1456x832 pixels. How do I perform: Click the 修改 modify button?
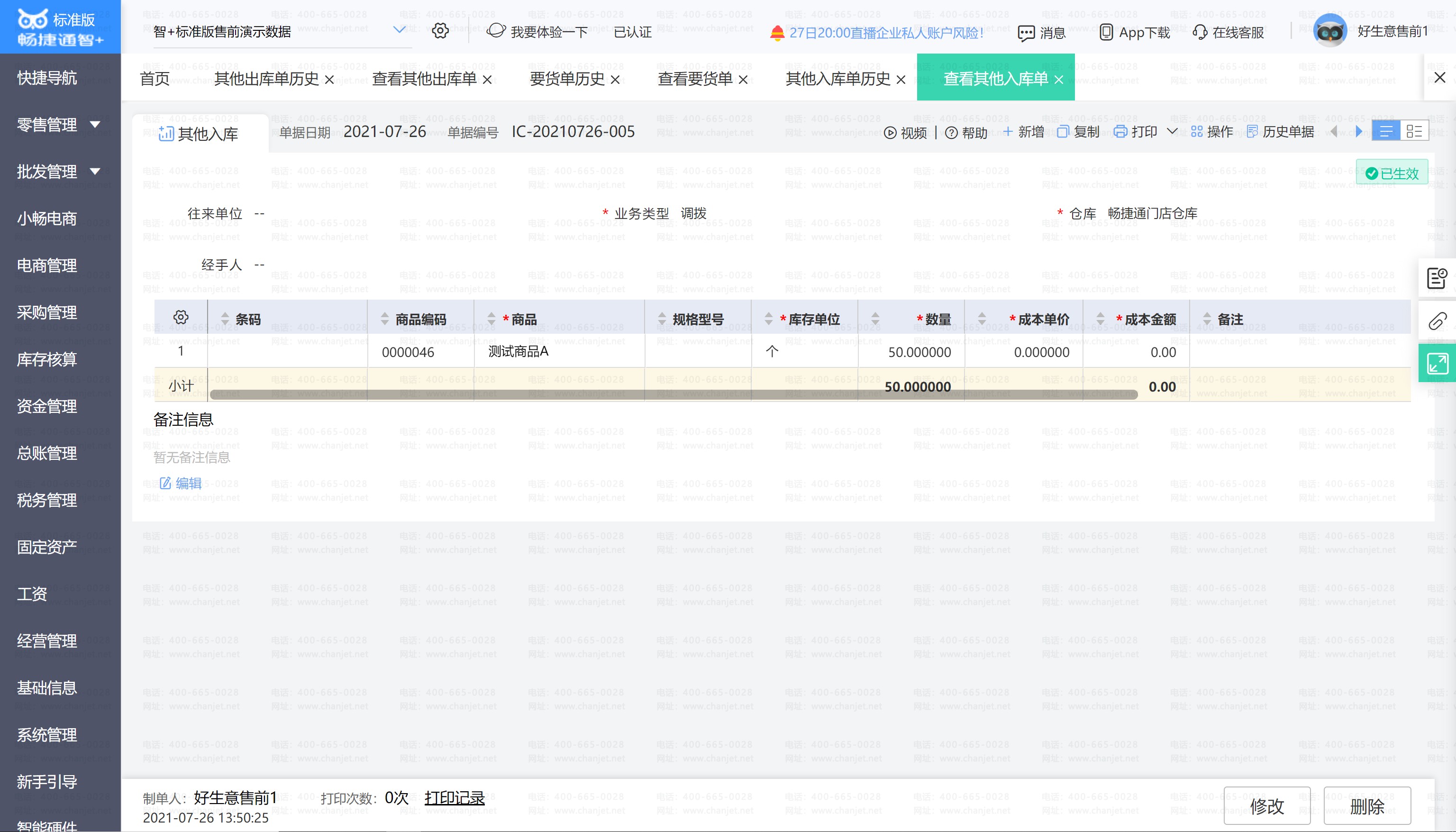[1267, 806]
